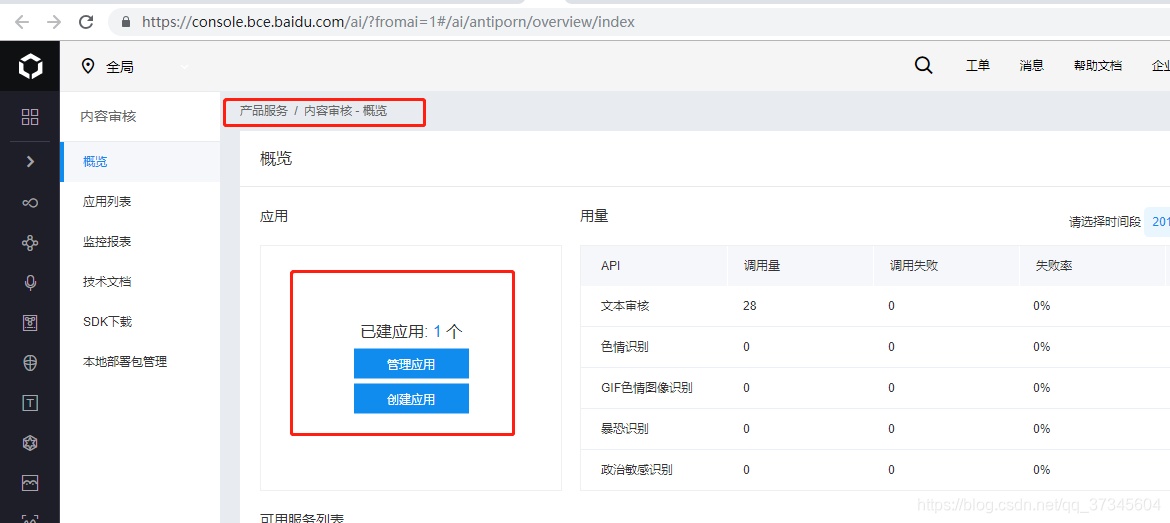Open 技术文档 in the side menu

[x=107, y=282]
